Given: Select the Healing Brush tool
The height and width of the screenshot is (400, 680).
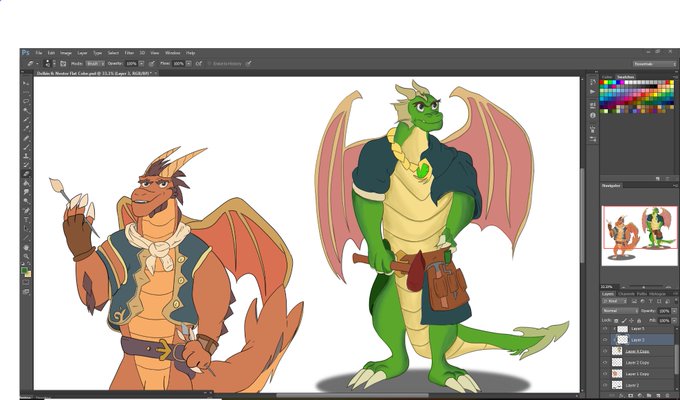Looking at the screenshot, I should [26, 138].
